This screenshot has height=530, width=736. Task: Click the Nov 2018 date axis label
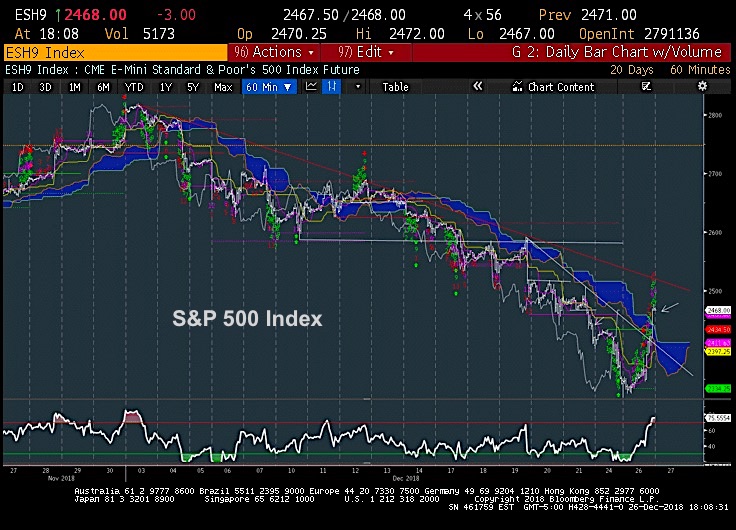[x=61, y=478]
